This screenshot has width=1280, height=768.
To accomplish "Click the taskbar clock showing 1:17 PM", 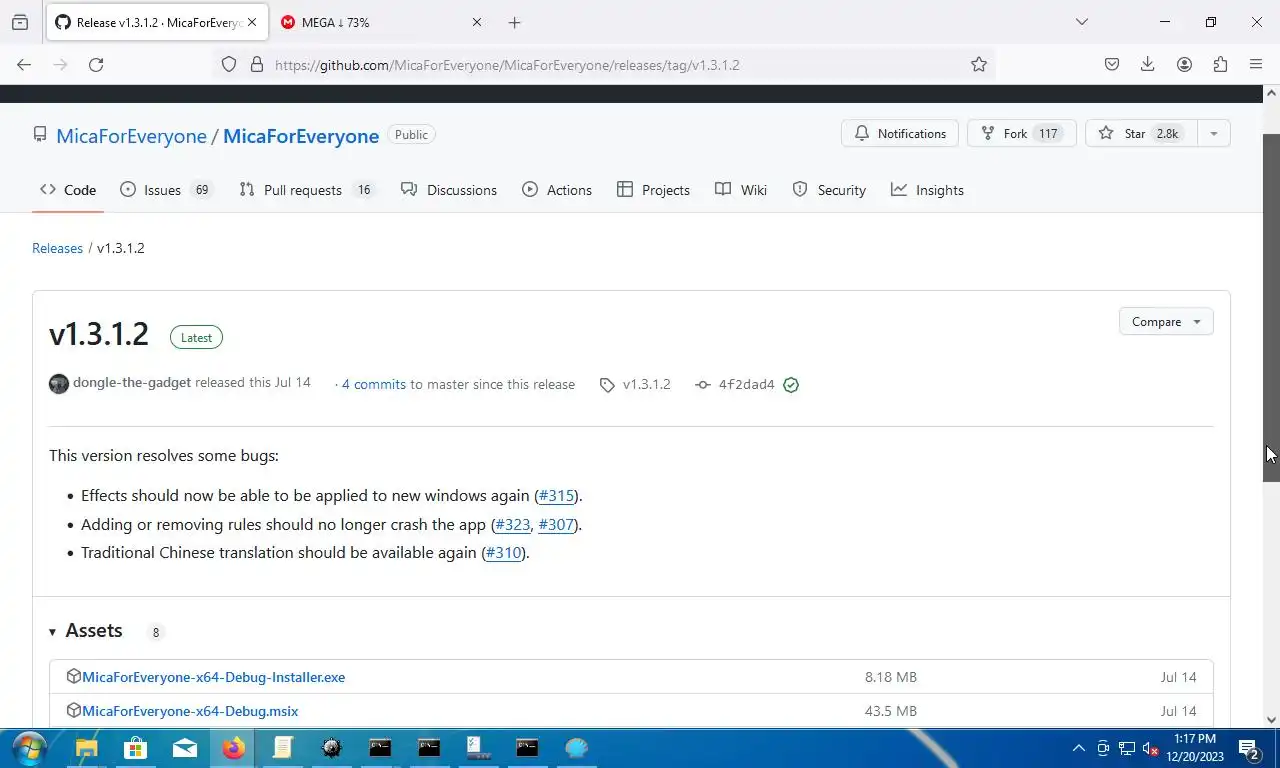I will tap(1196, 748).
